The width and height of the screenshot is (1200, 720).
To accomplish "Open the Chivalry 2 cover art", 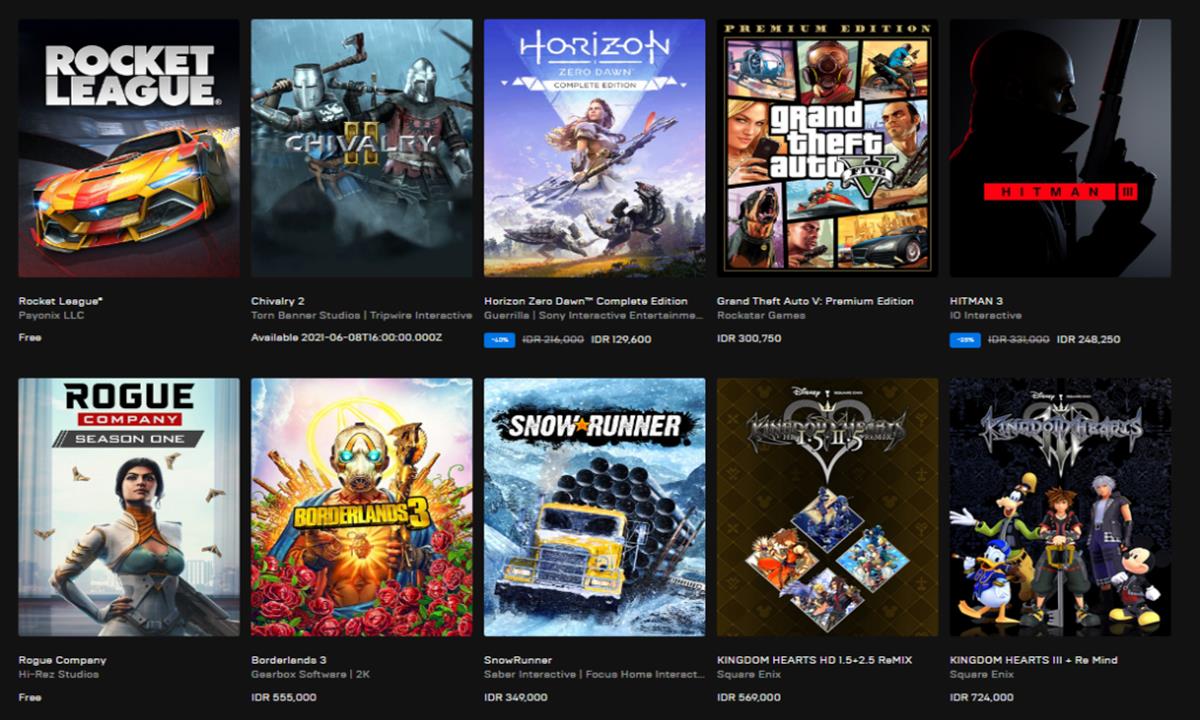I will click(x=362, y=148).
